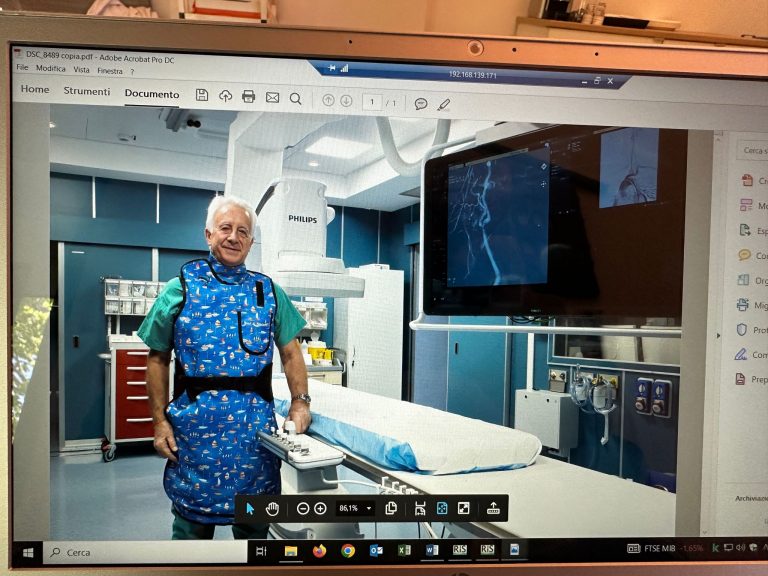The width and height of the screenshot is (768, 576).
Task: Add a comment with speech bubble icon
Action: [421, 103]
